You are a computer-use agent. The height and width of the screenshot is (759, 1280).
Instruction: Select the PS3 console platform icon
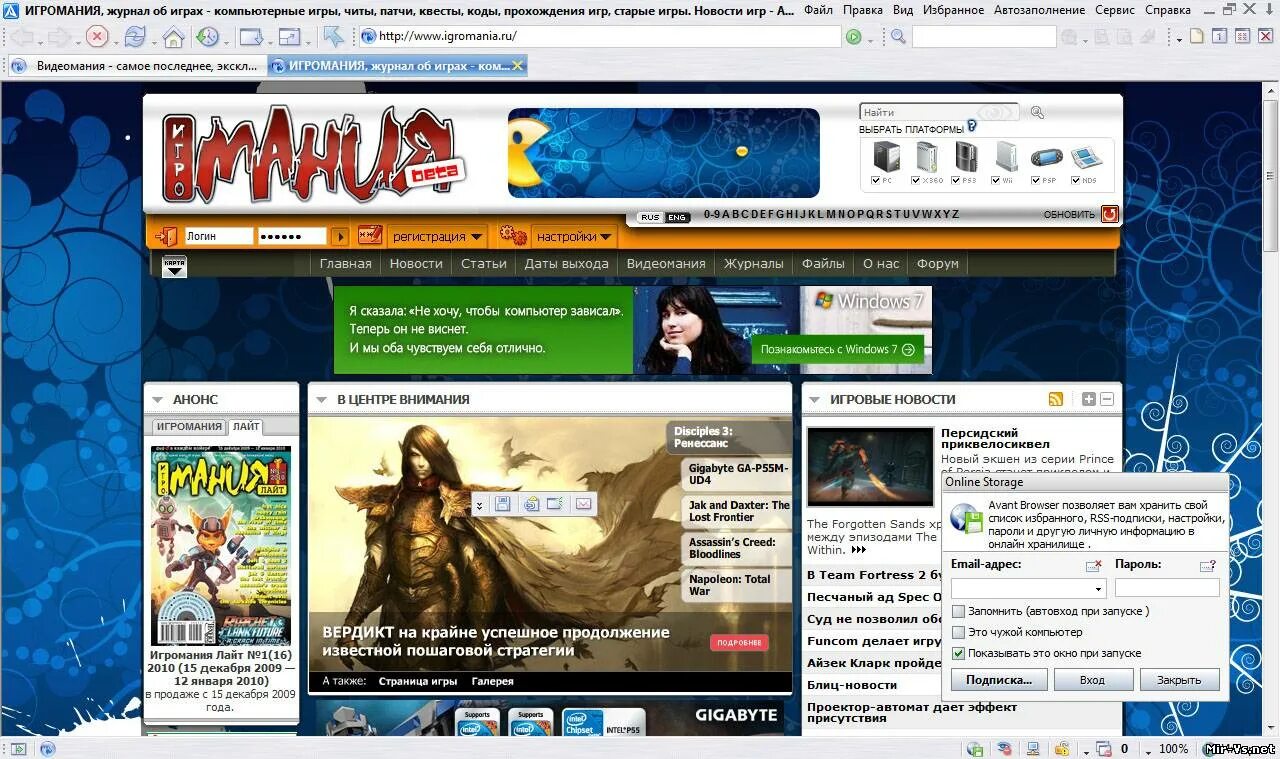click(966, 156)
